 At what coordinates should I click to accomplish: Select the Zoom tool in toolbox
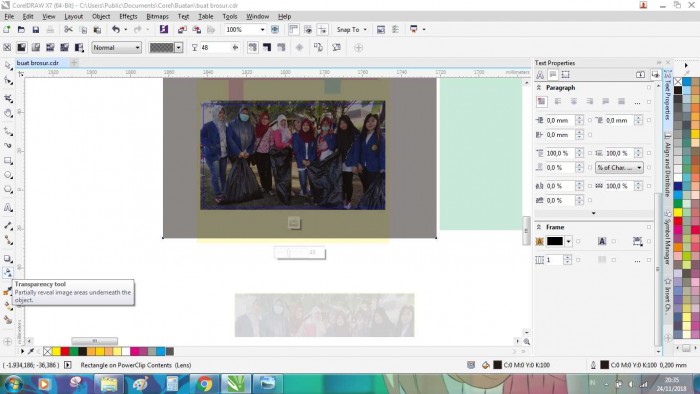(8, 113)
